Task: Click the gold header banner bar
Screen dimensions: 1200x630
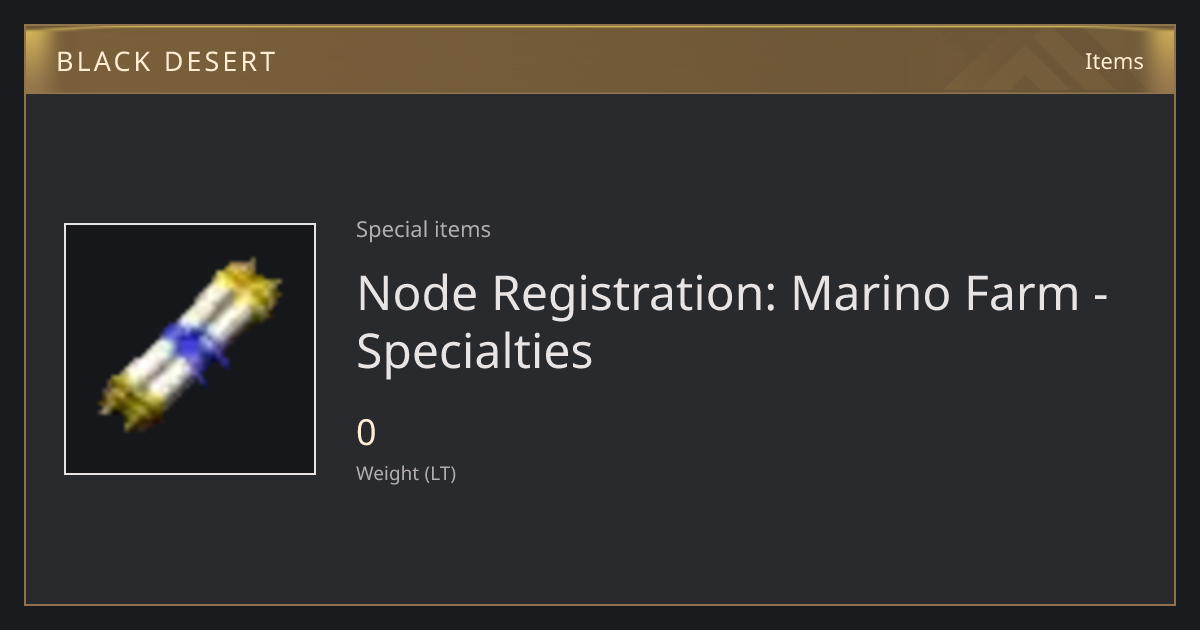Action: coord(600,60)
